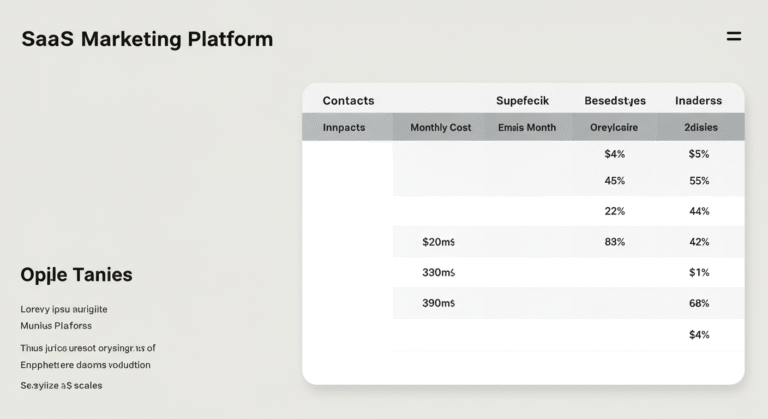Select the 330m$ monthly cost cell

[x=439, y=272]
